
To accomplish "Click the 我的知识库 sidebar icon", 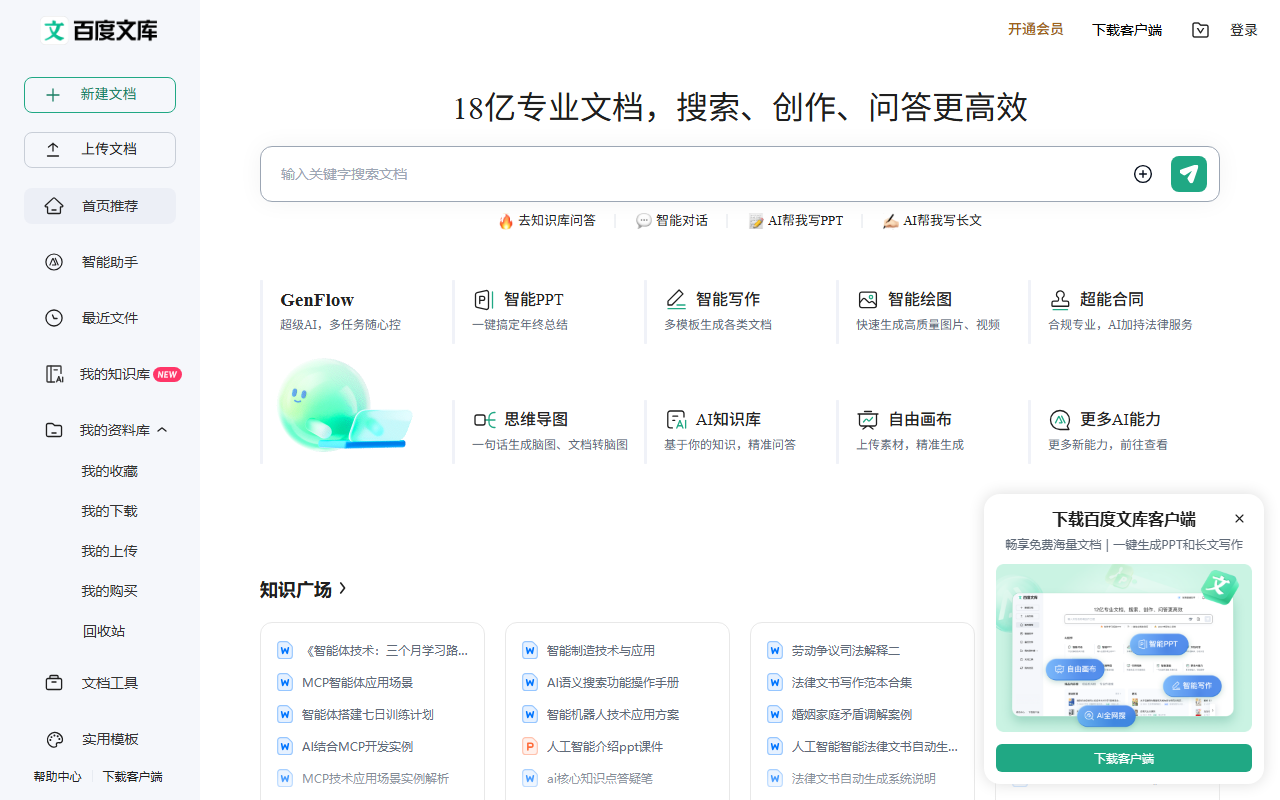I will pos(54,374).
